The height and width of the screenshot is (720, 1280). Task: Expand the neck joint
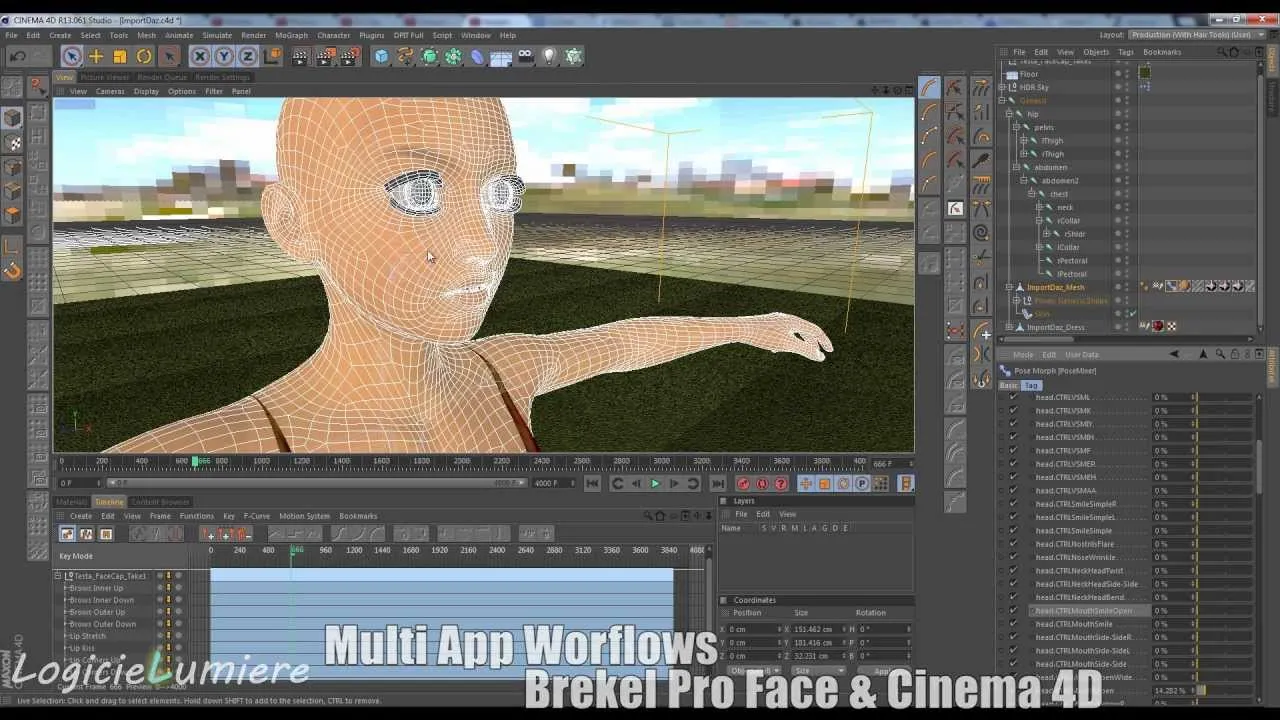click(1039, 207)
